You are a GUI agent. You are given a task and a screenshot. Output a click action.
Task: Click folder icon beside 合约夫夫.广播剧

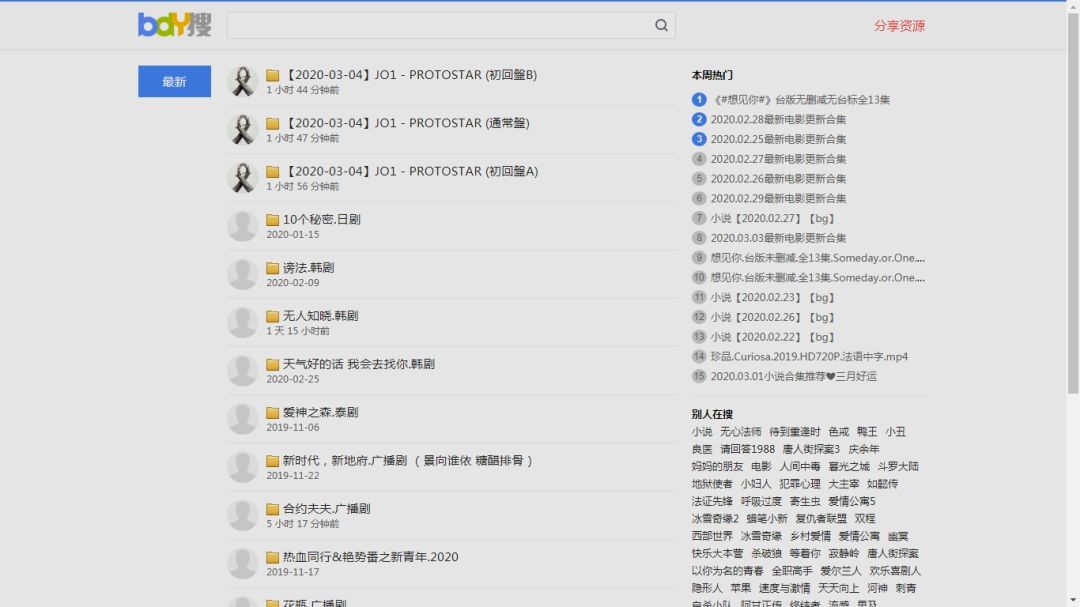(x=272, y=509)
